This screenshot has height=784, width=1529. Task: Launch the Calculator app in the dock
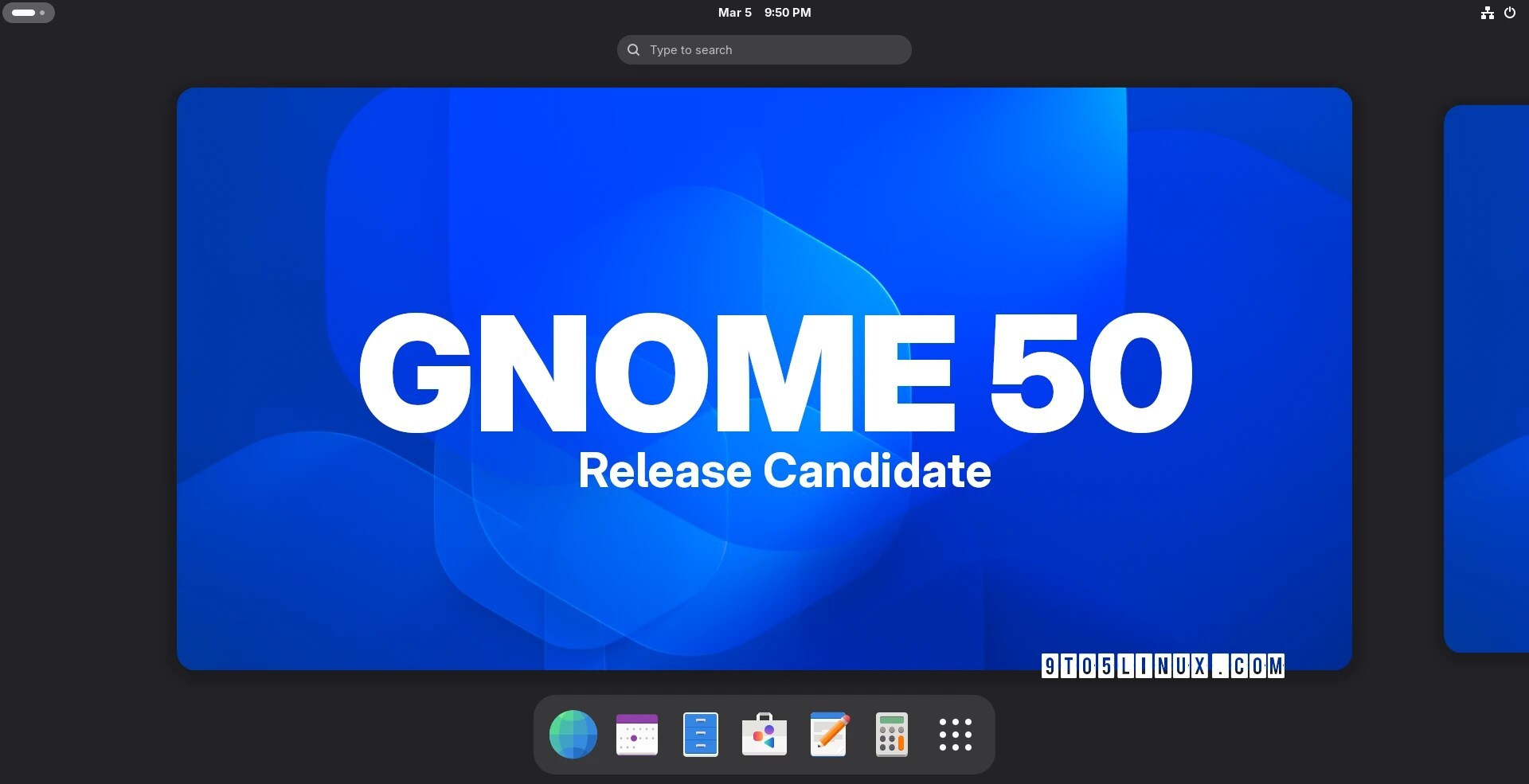click(x=892, y=734)
